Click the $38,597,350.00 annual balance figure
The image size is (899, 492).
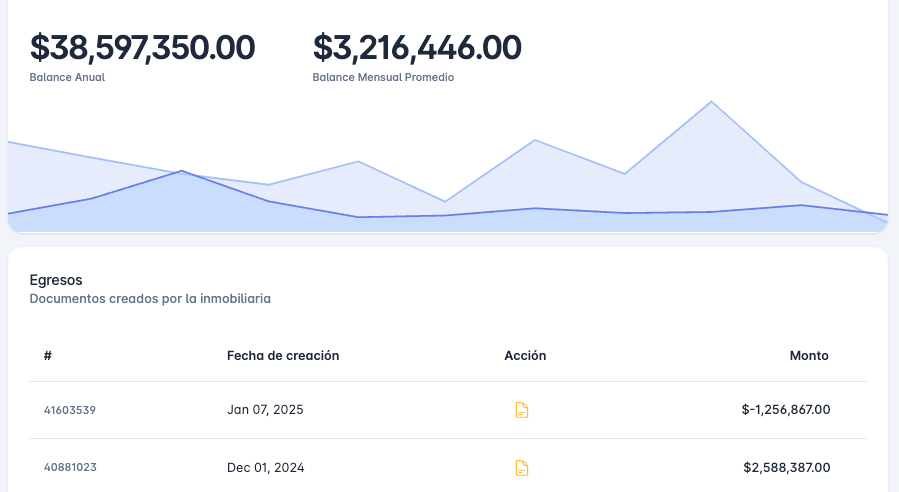pyautogui.click(x=142, y=47)
